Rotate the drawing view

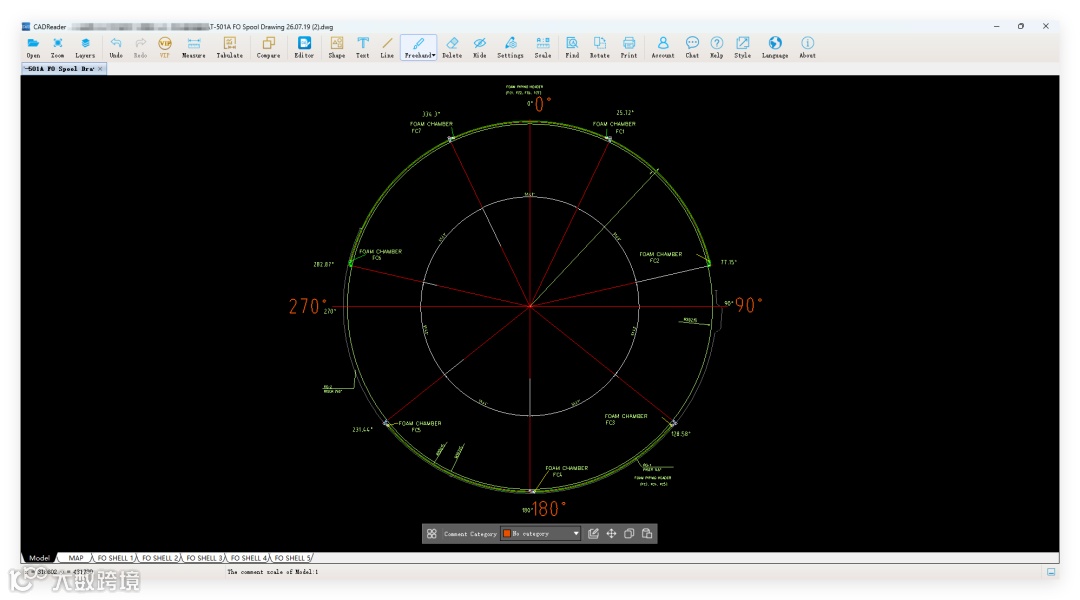click(x=599, y=47)
